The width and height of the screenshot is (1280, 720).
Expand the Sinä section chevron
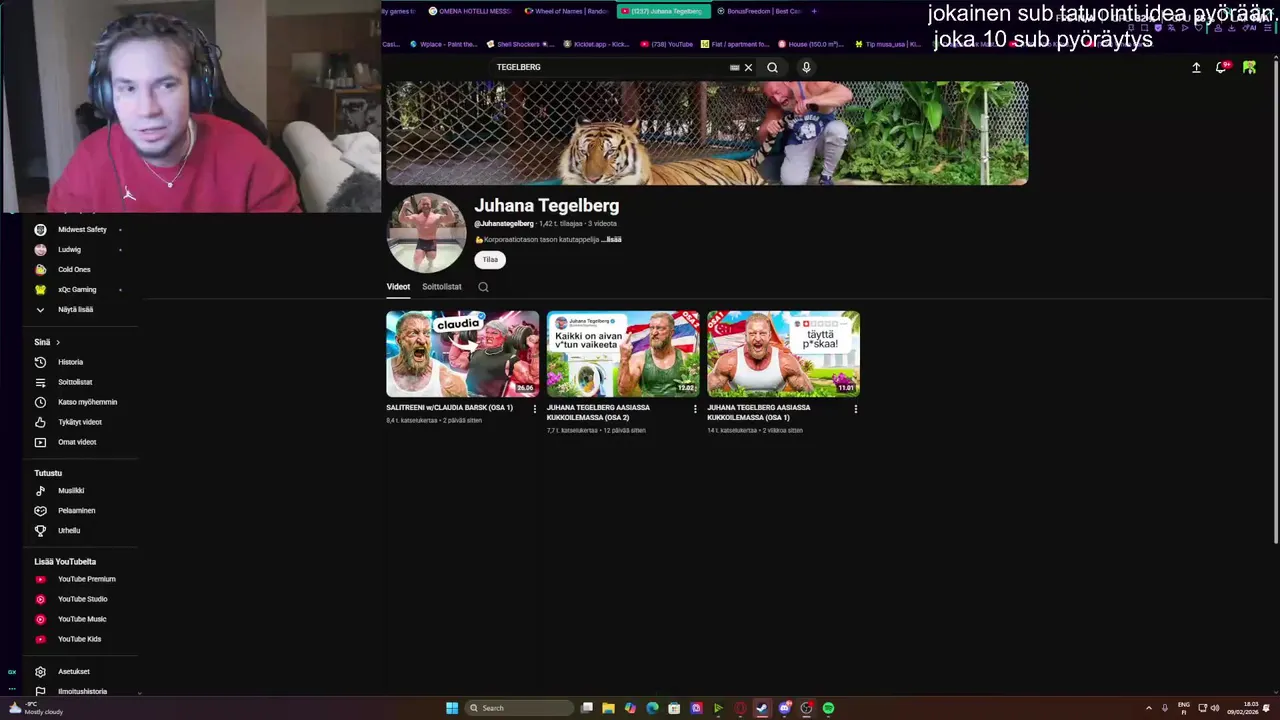tap(58, 342)
